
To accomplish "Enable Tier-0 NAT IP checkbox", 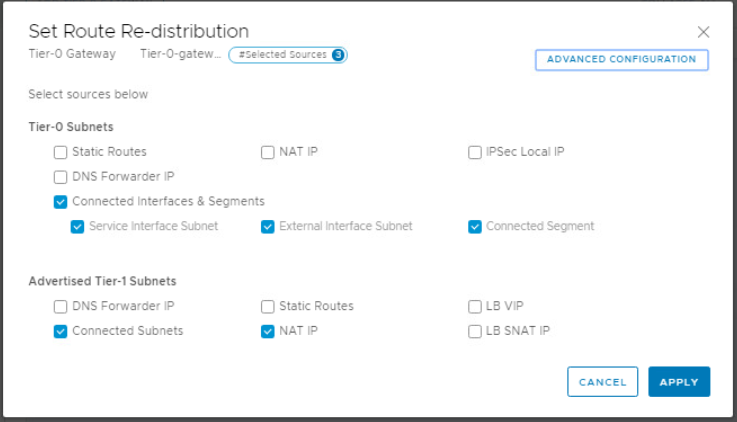I will pos(267,152).
